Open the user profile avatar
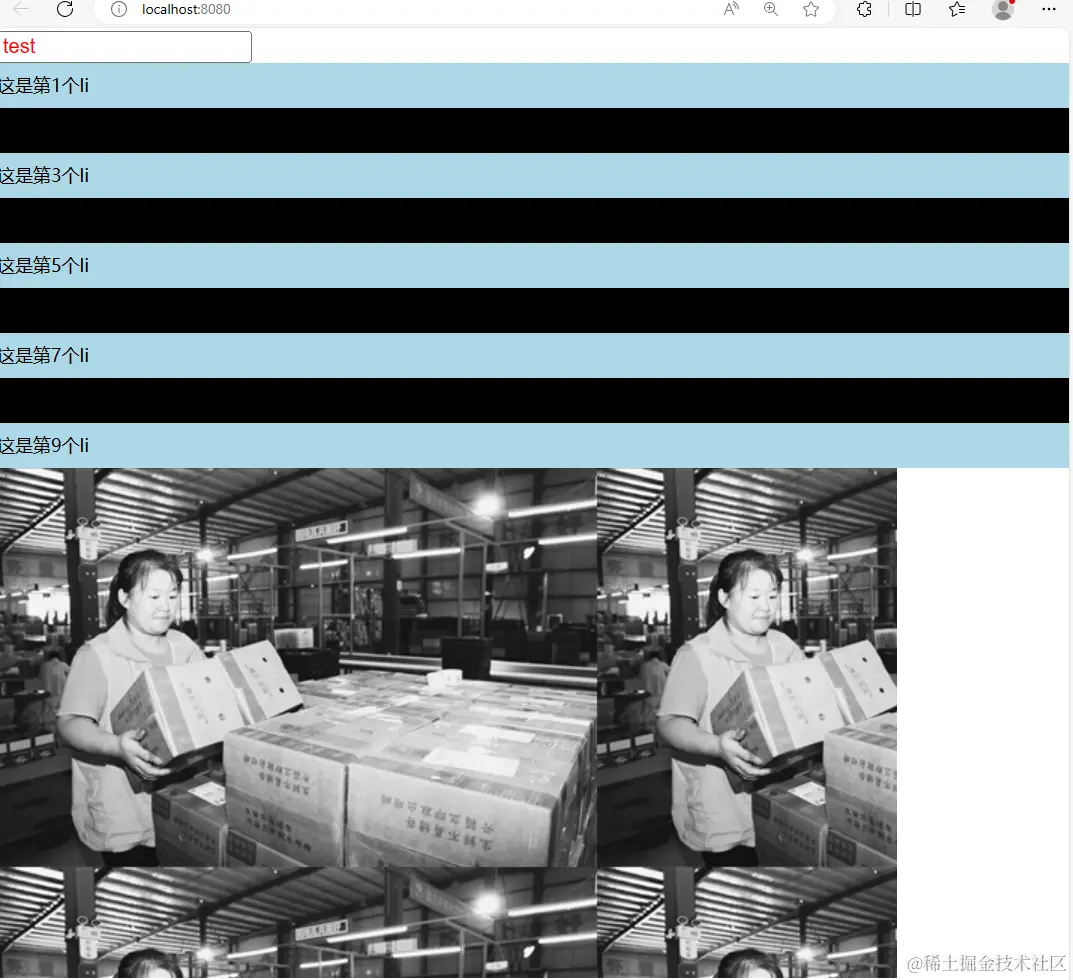Viewport: 1073px width, 980px height. point(1003,9)
